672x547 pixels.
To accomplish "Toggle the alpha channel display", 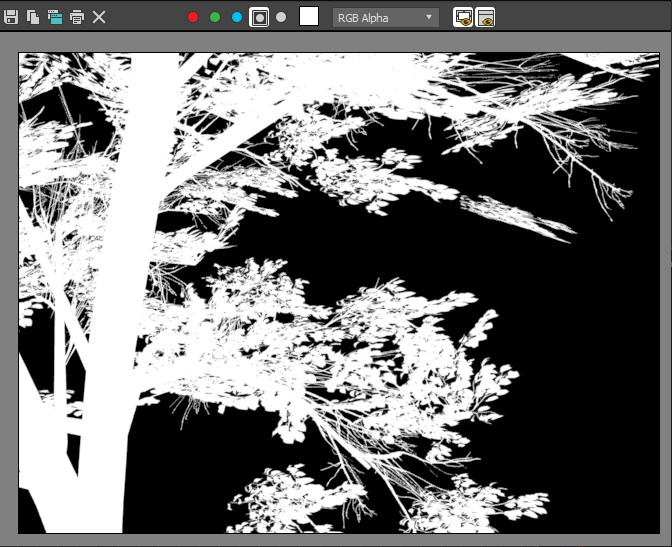I will (259, 18).
